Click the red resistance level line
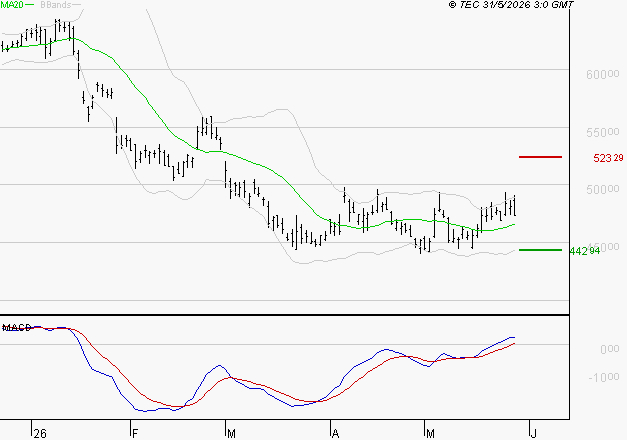 (x=540, y=157)
